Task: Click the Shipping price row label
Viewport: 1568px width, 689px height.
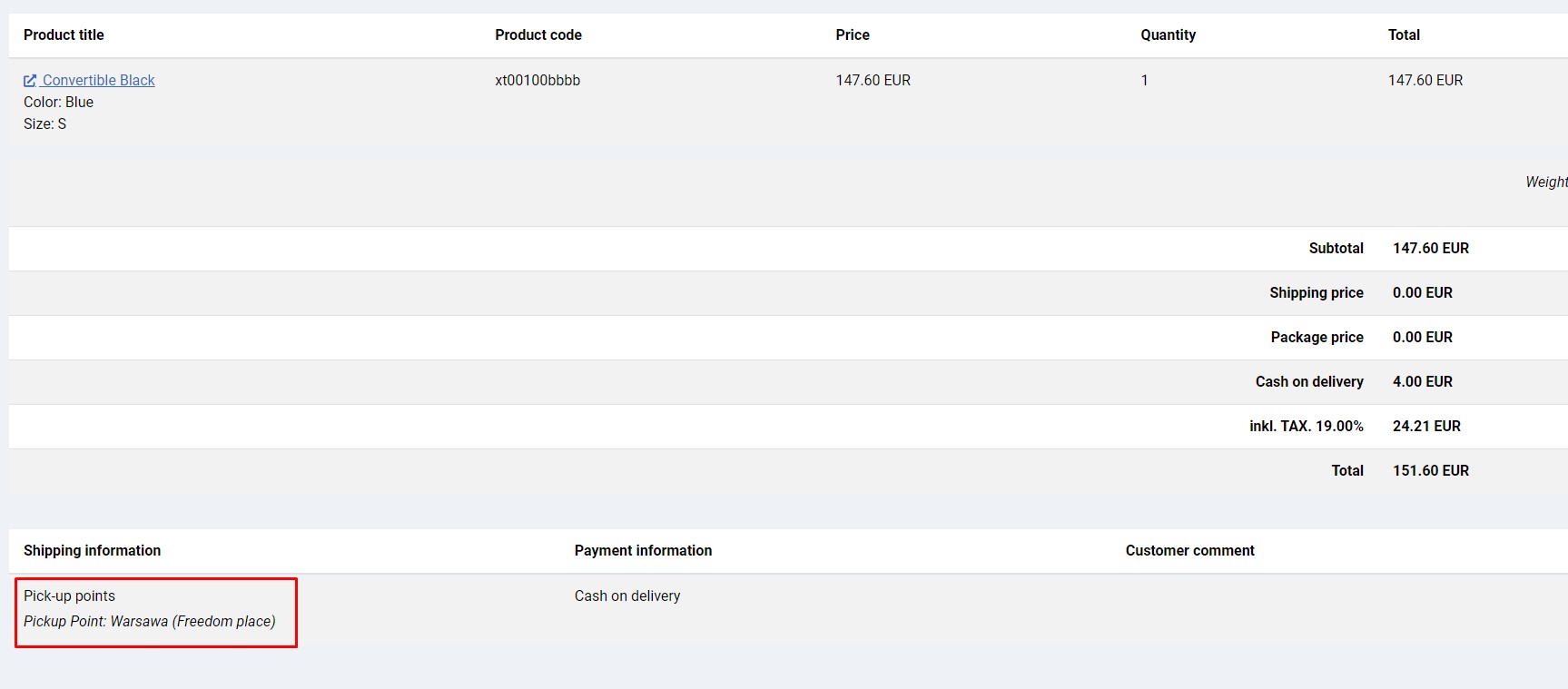Action: click(1316, 293)
